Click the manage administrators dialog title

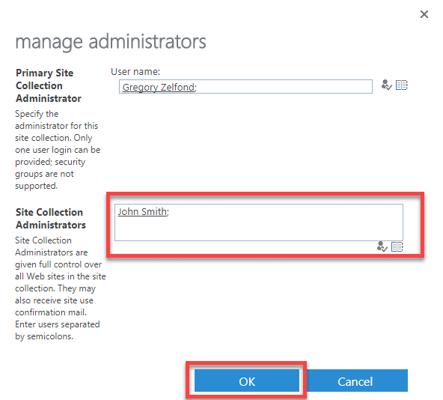click(x=111, y=42)
